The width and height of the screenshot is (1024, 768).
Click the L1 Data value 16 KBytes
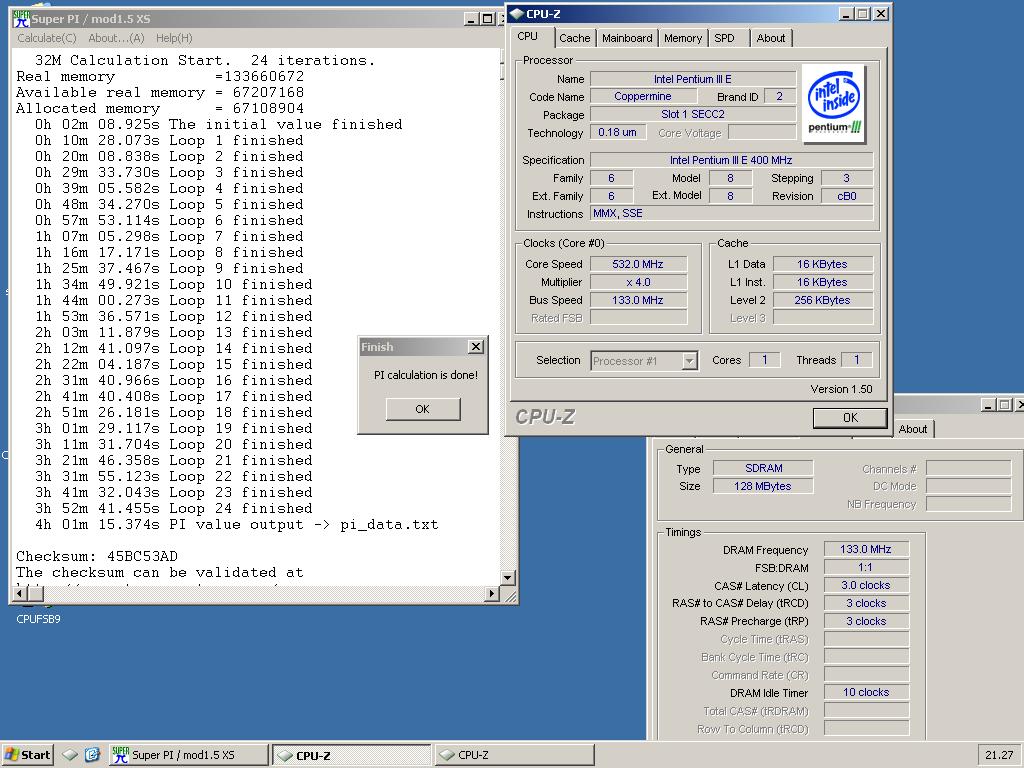[823, 264]
